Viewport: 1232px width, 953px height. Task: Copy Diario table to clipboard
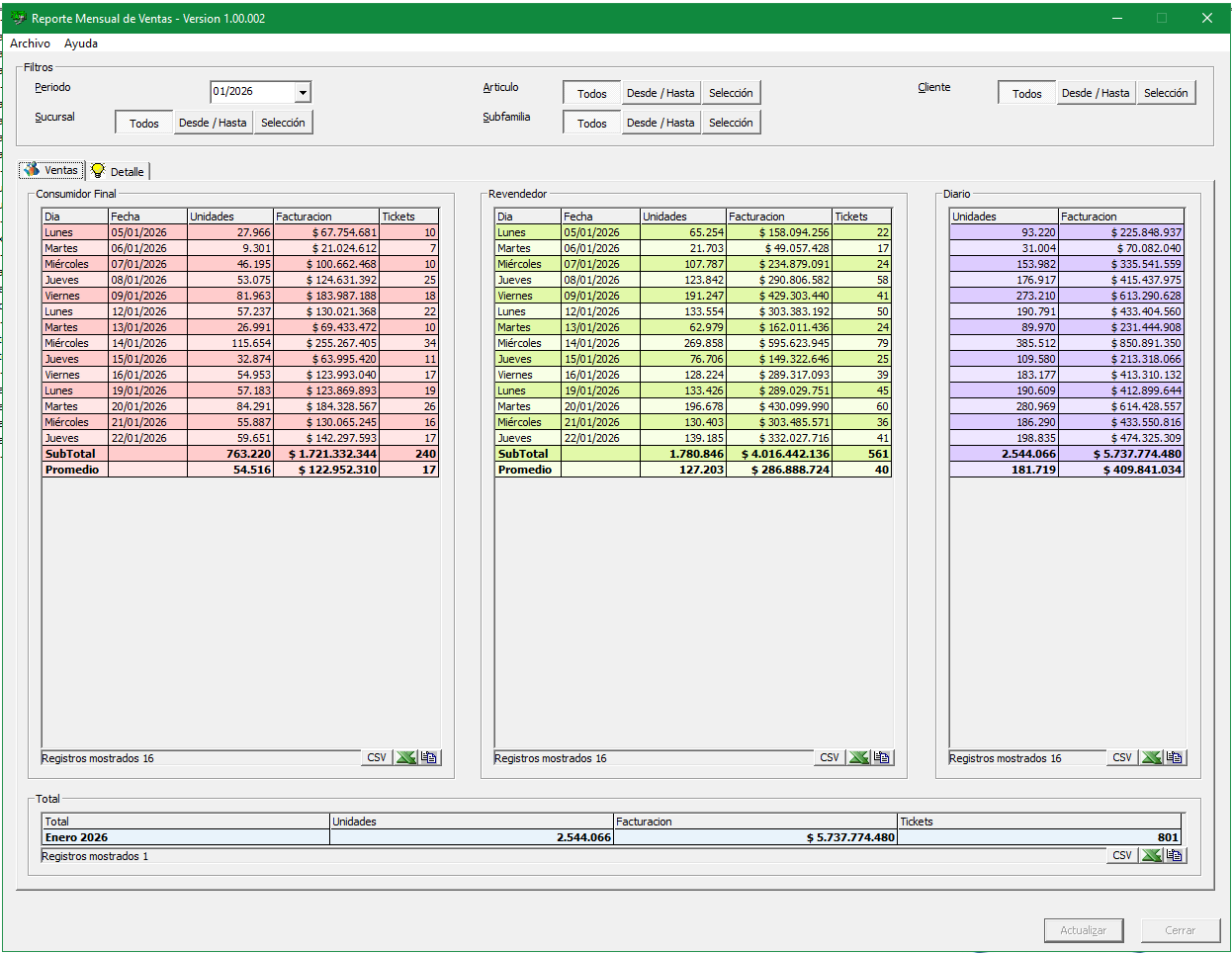click(1175, 757)
